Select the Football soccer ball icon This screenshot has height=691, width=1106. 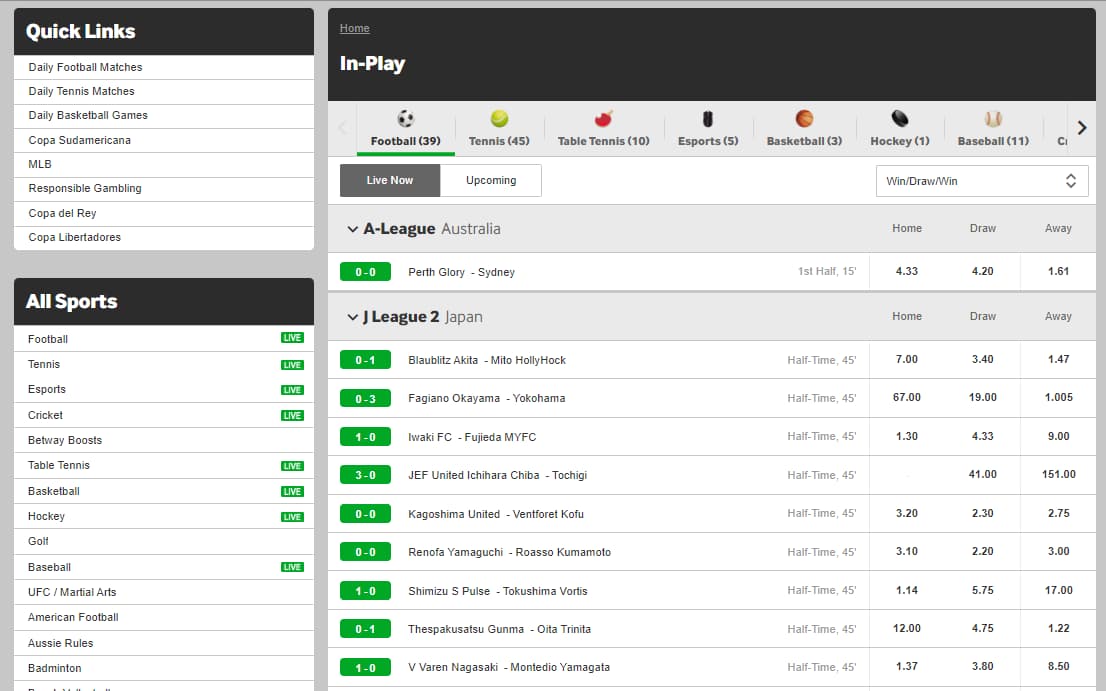(x=406, y=118)
